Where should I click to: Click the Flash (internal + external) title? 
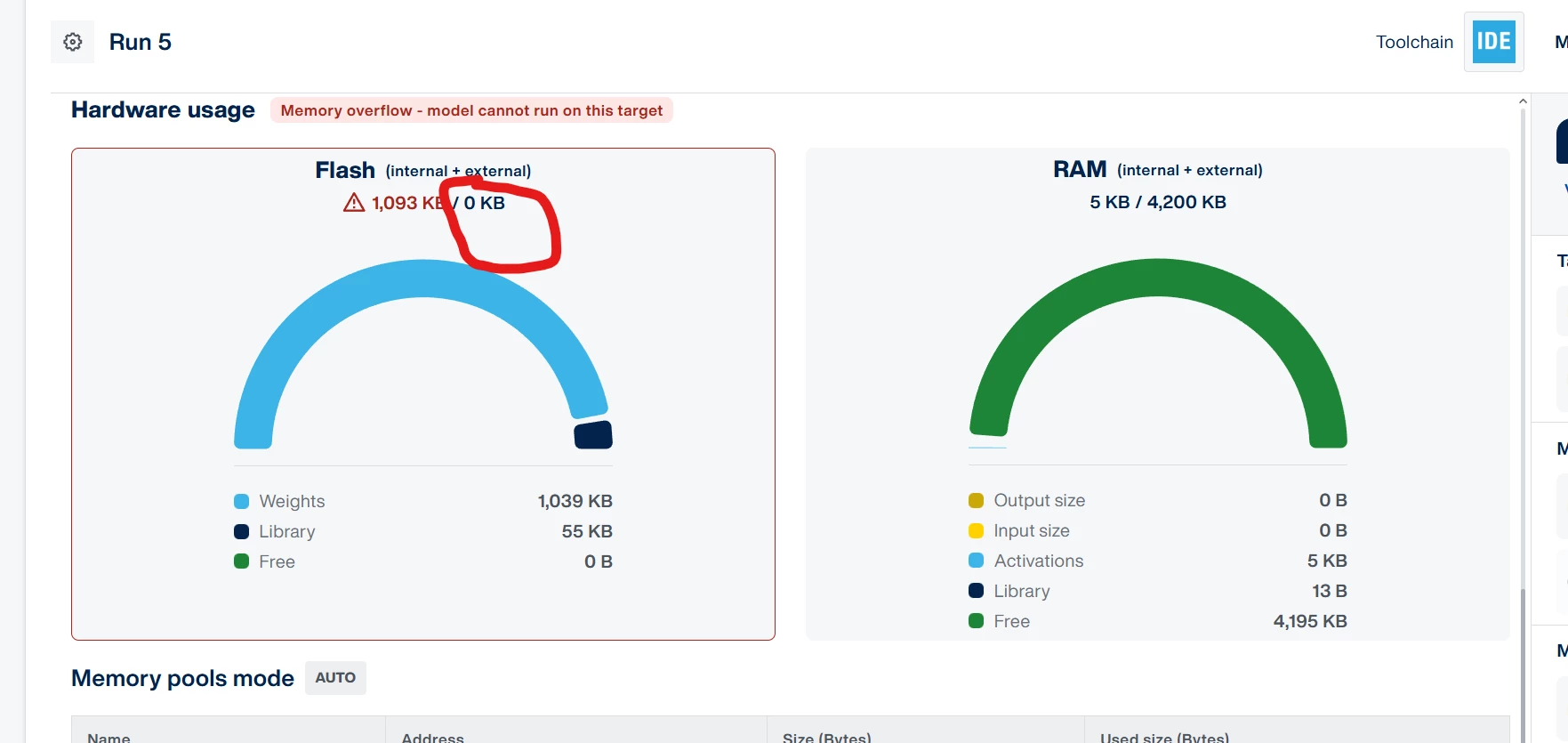[x=423, y=170]
